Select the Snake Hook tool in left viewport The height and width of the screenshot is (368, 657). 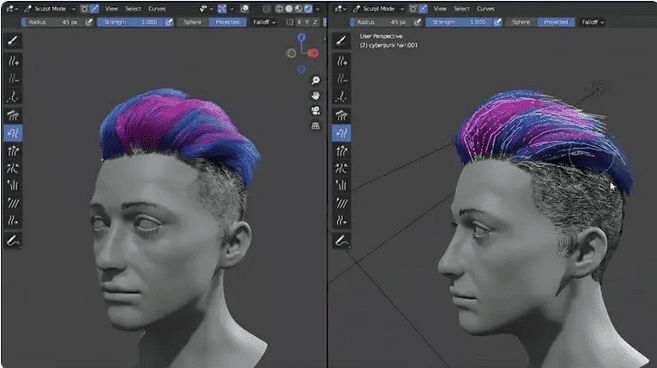13,133
